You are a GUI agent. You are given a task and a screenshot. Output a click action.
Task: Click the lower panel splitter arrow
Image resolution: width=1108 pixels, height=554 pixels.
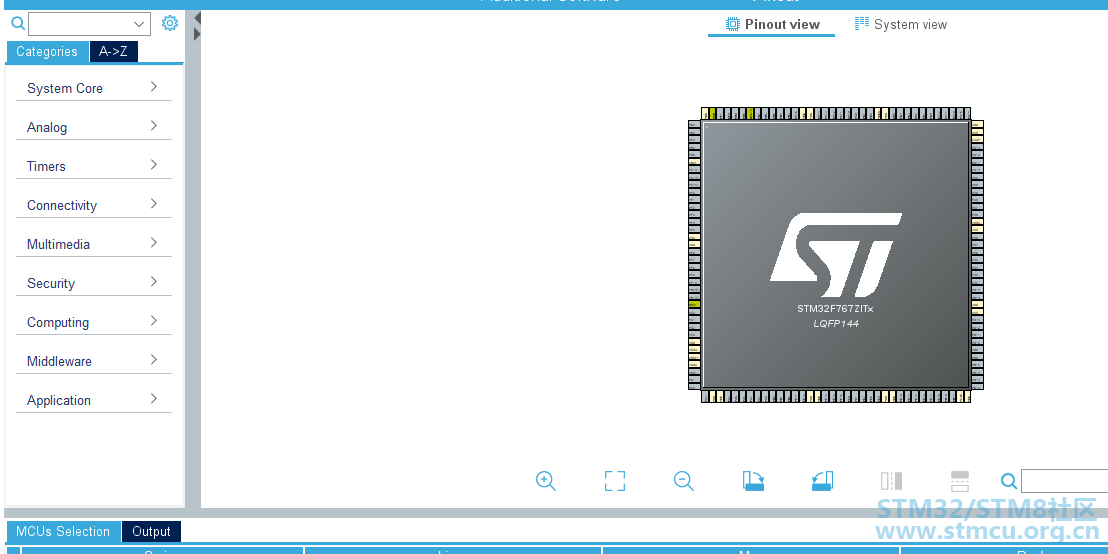[197, 34]
